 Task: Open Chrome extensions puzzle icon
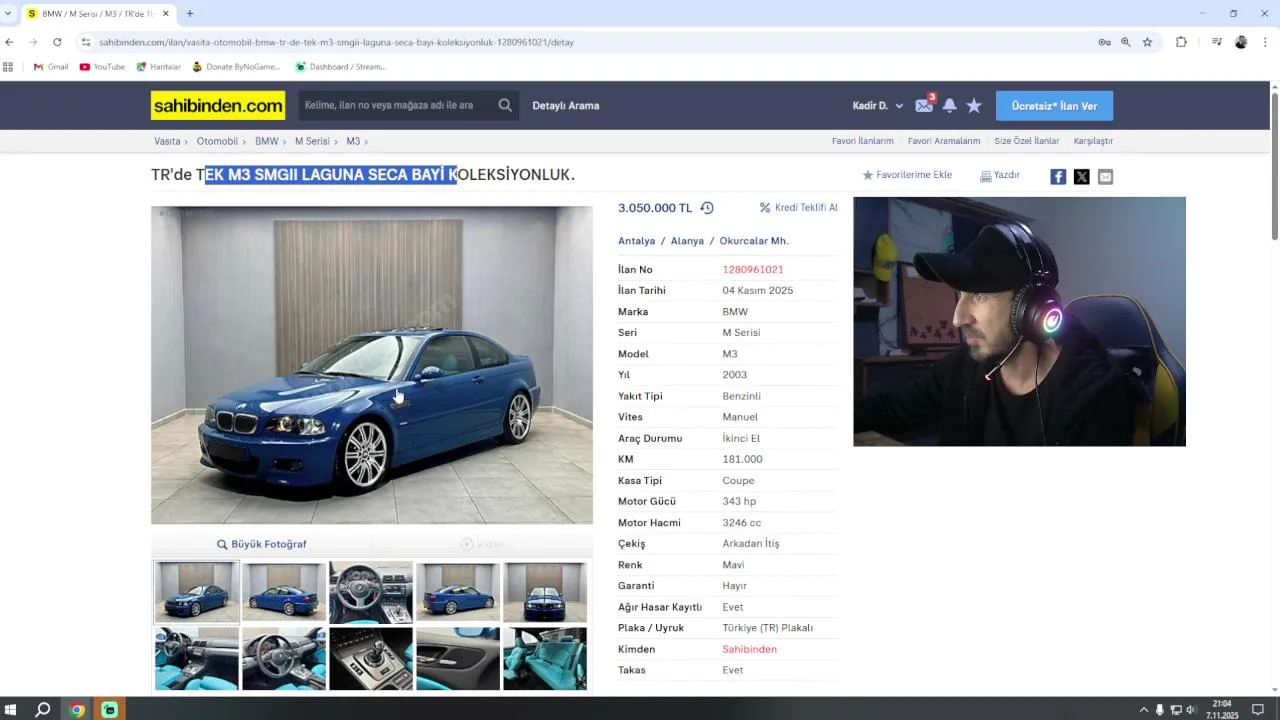coord(1181,42)
